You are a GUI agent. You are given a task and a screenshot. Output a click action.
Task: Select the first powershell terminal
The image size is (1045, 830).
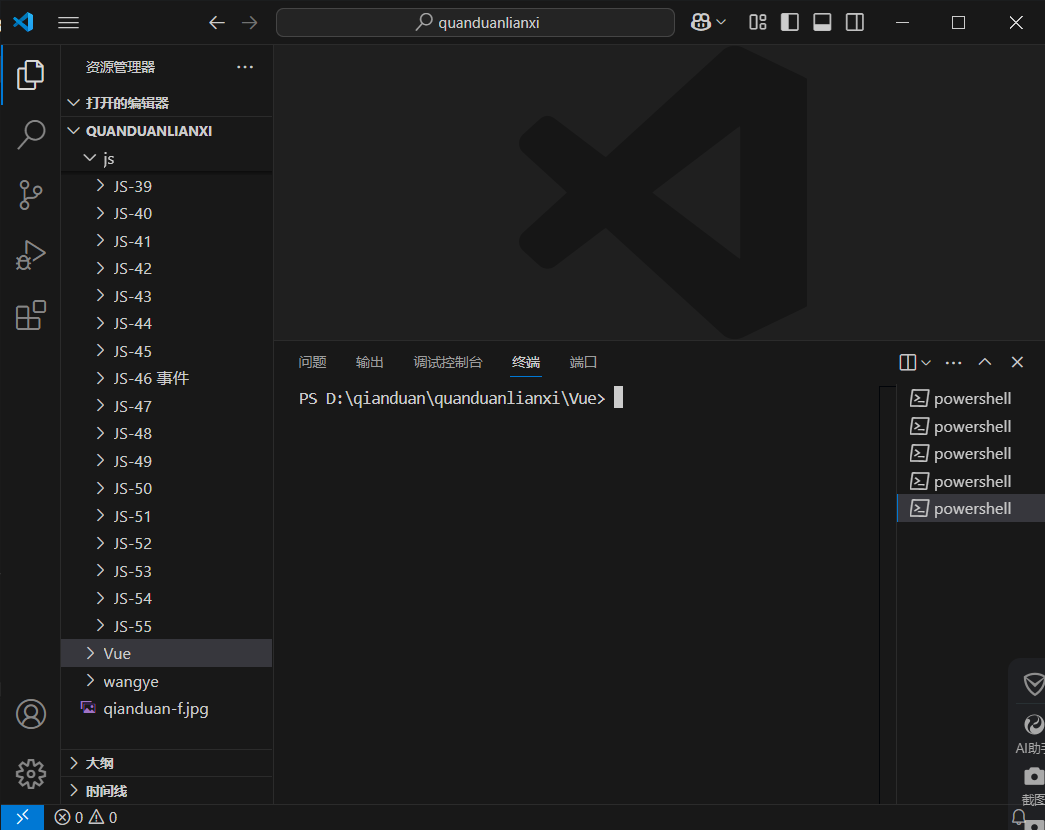pos(971,399)
